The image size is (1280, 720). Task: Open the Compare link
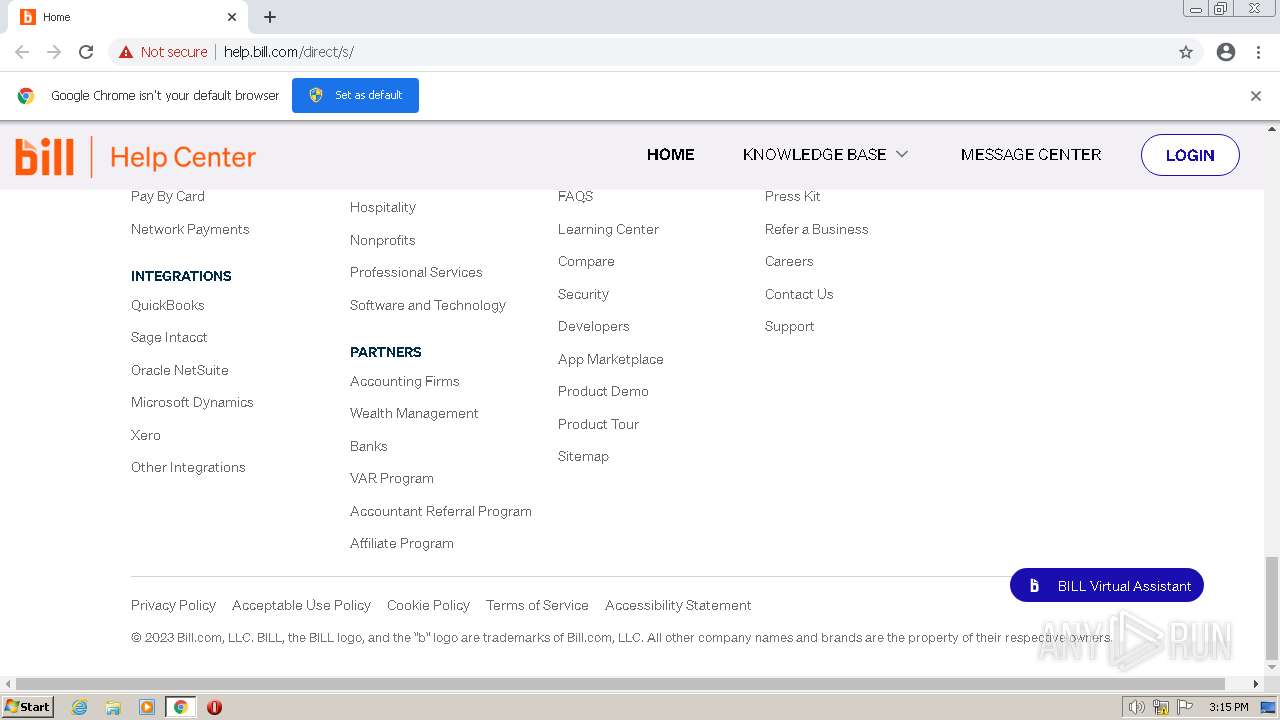(x=586, y=261)
